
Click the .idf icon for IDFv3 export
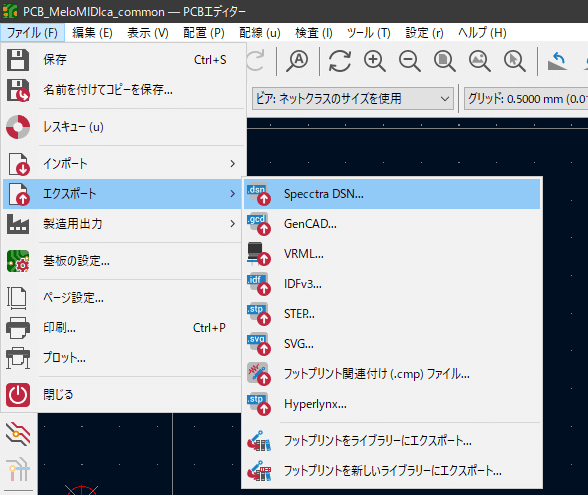(259, 284)
